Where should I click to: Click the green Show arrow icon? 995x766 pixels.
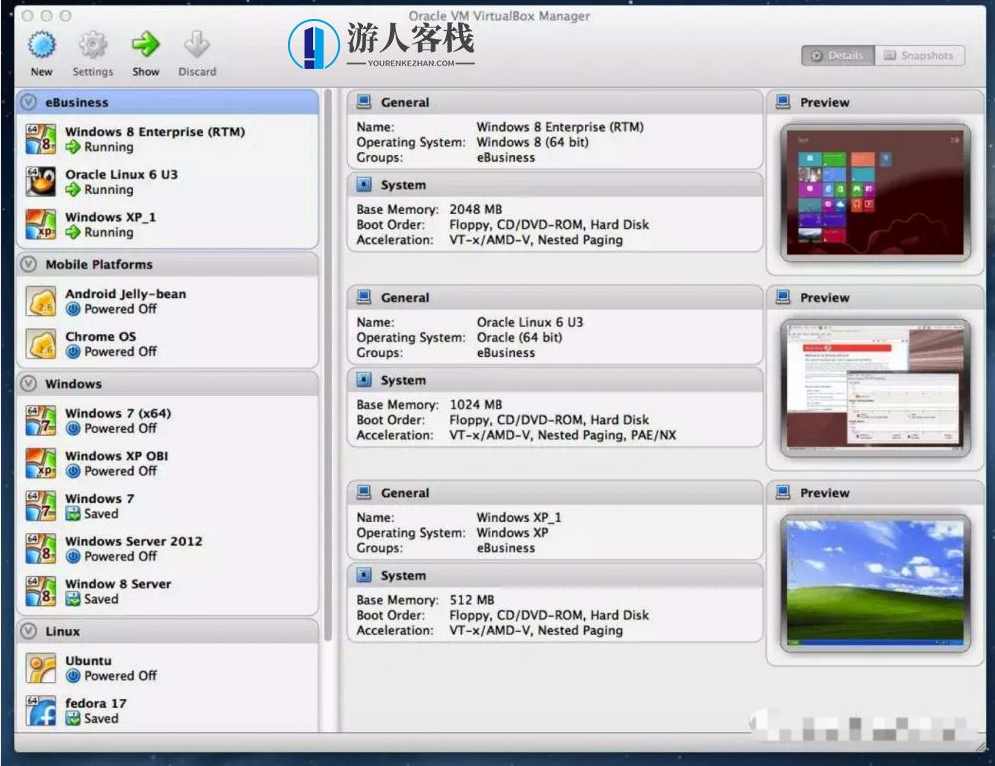coord(146,45)
